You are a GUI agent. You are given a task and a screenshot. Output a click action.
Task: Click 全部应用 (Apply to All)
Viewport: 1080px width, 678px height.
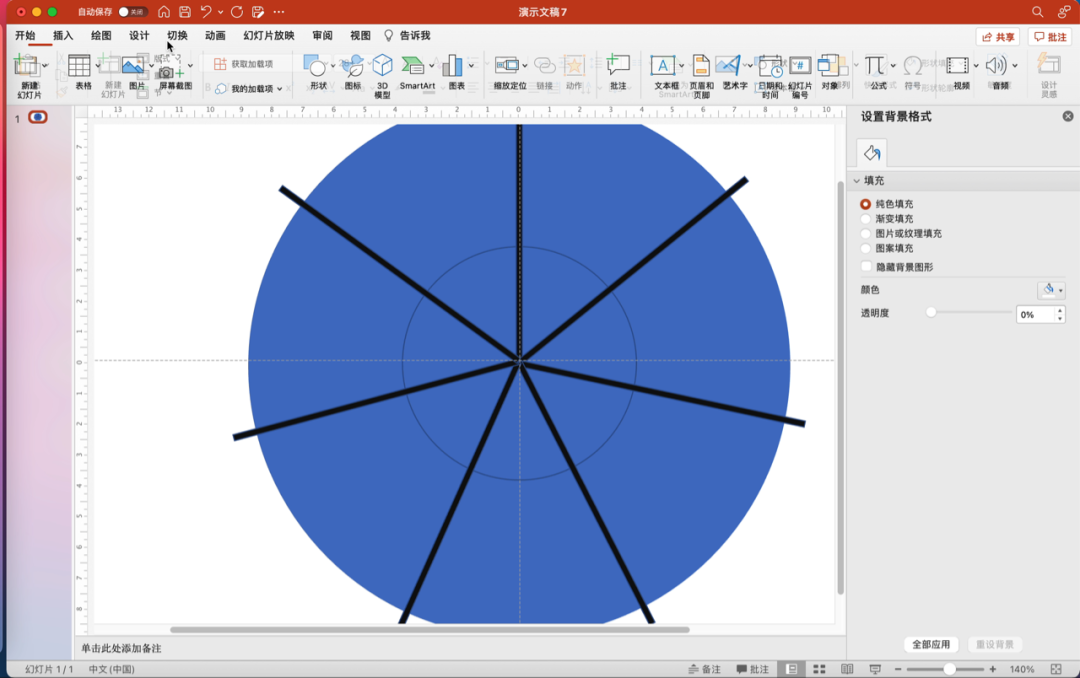931,645
